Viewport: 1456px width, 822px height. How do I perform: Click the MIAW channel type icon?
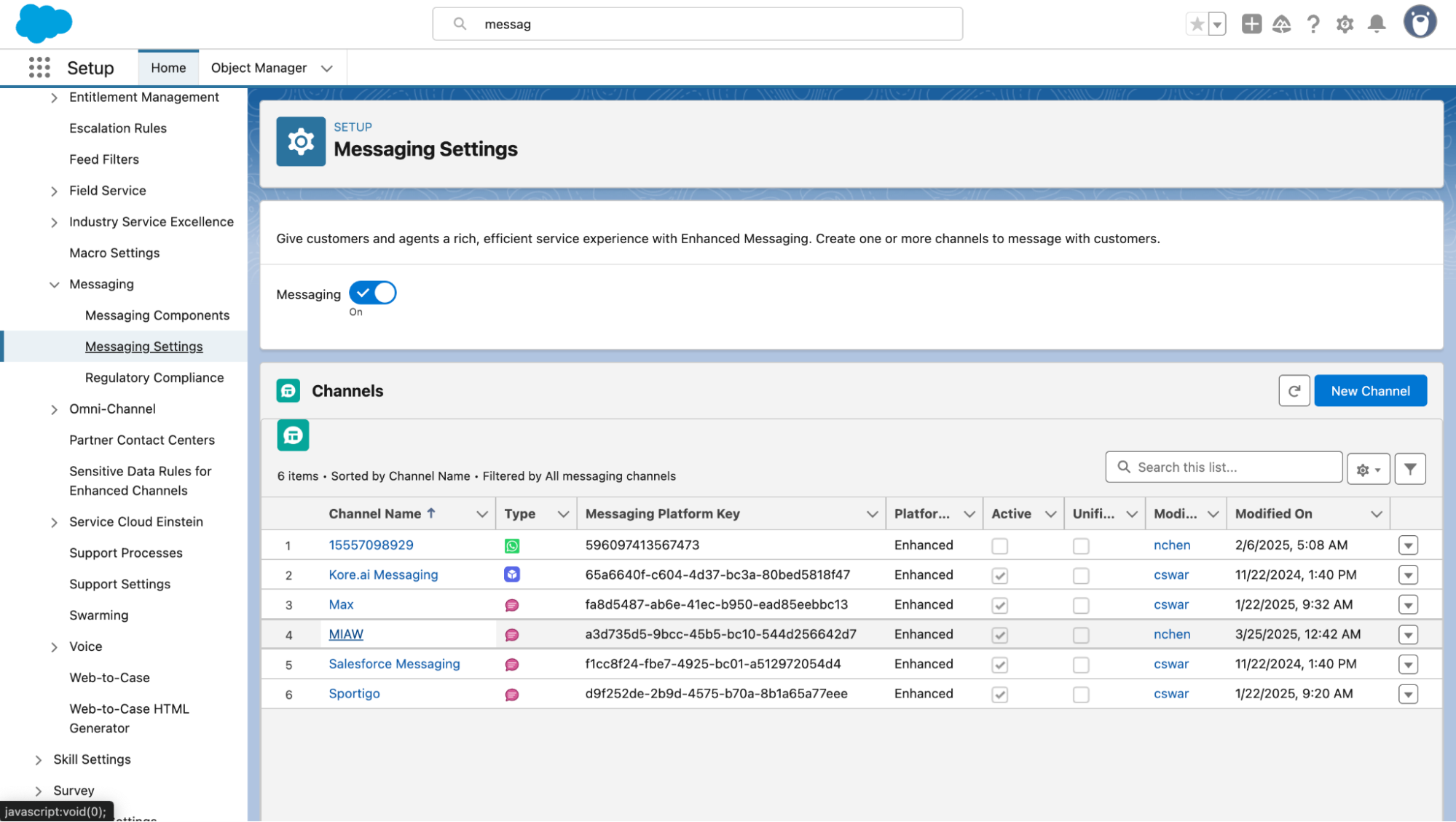tap(512, 636)
